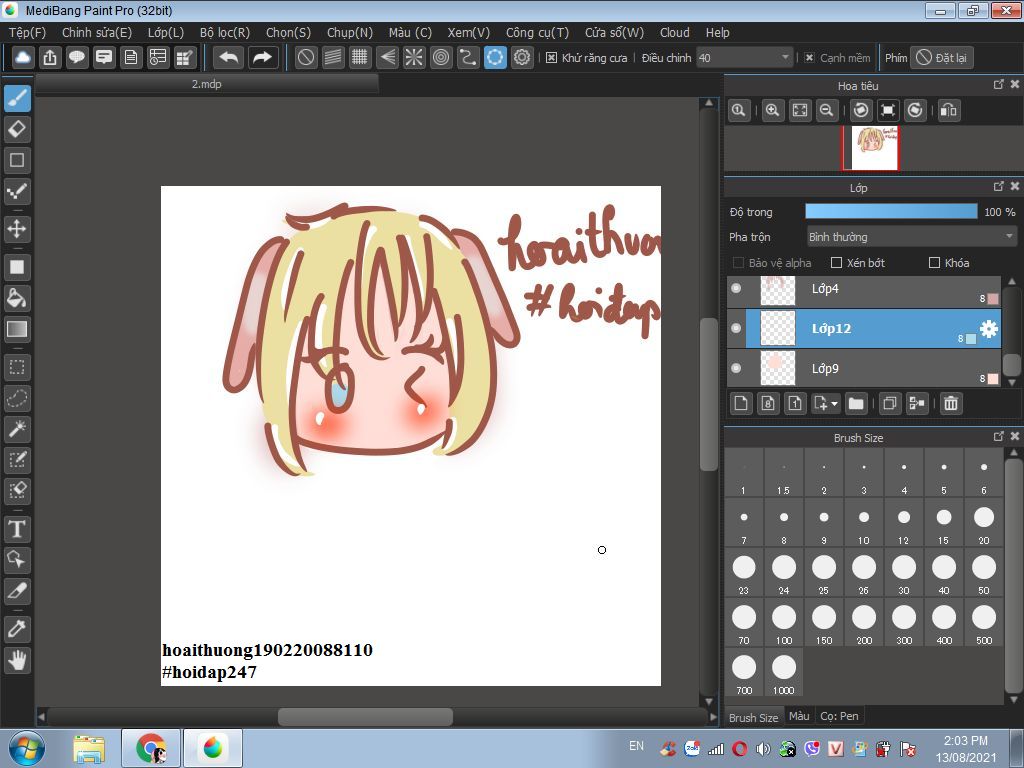Enable the Khóa lock checkbox

pos(935,263)
